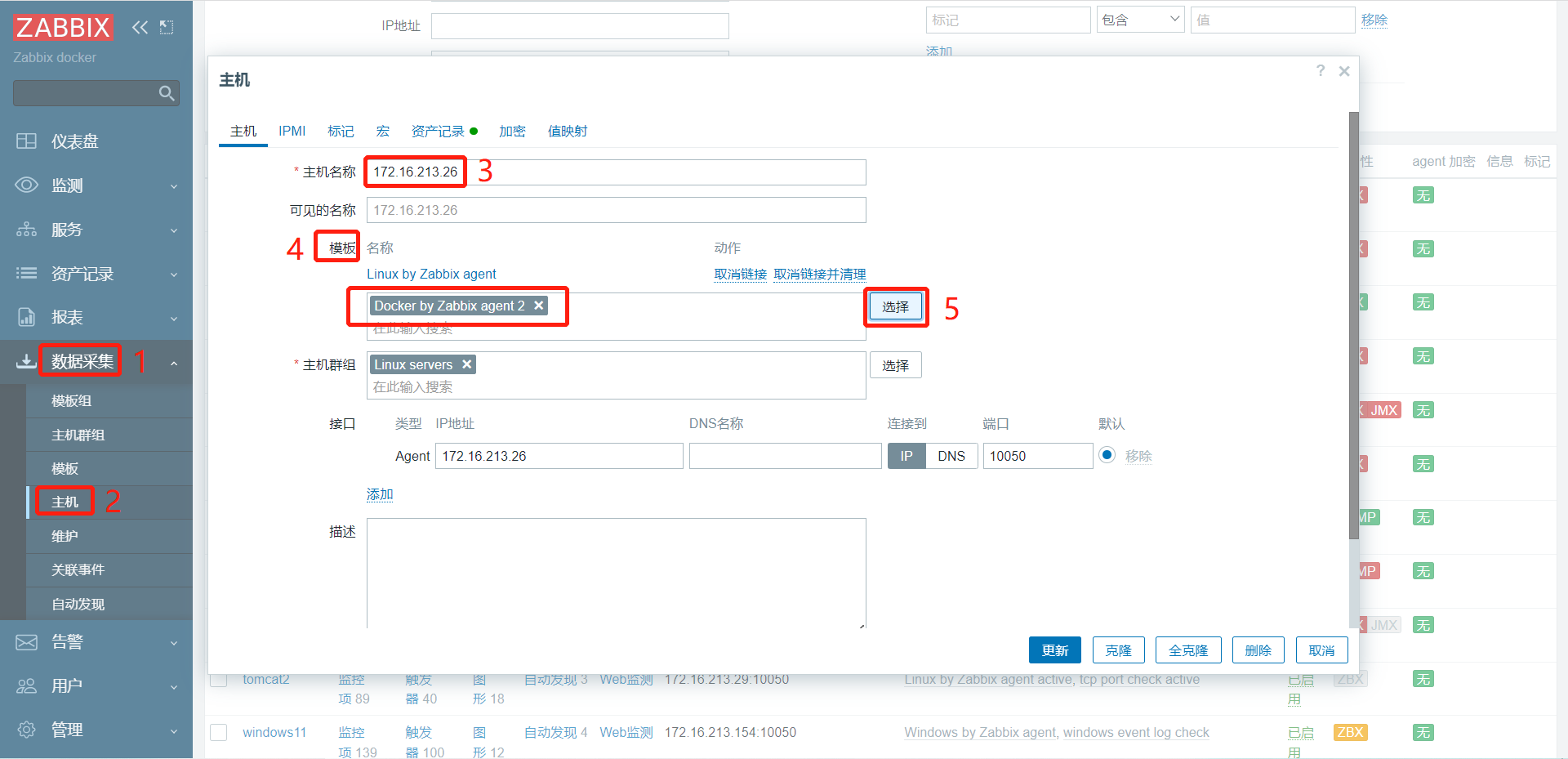Switch to the 值映射 tab
This screenshot has width=1568, height=759.
pos(568,131)
